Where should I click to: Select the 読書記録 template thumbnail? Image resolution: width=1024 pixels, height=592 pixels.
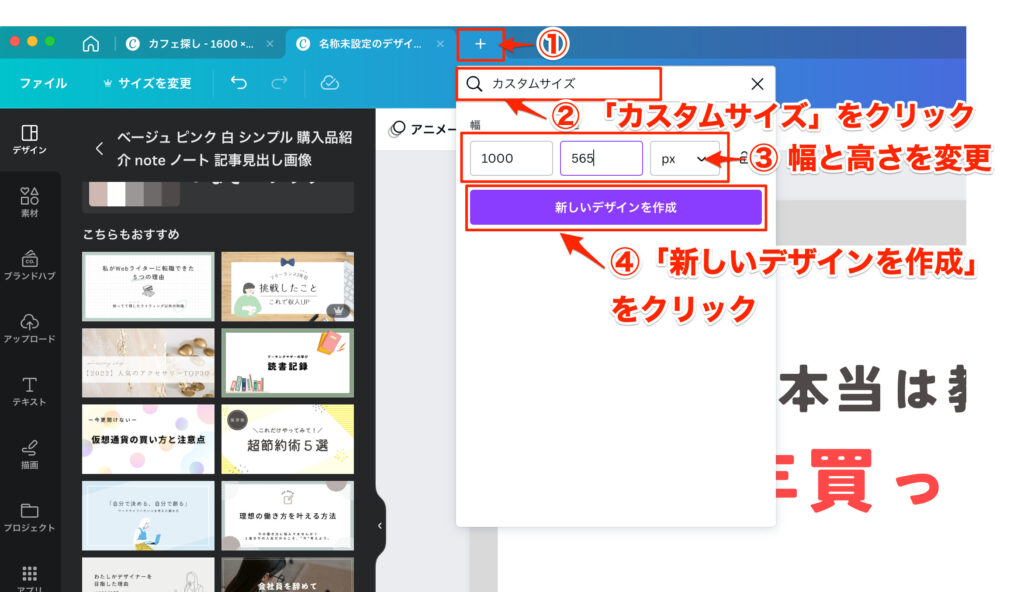pos(287,363)
